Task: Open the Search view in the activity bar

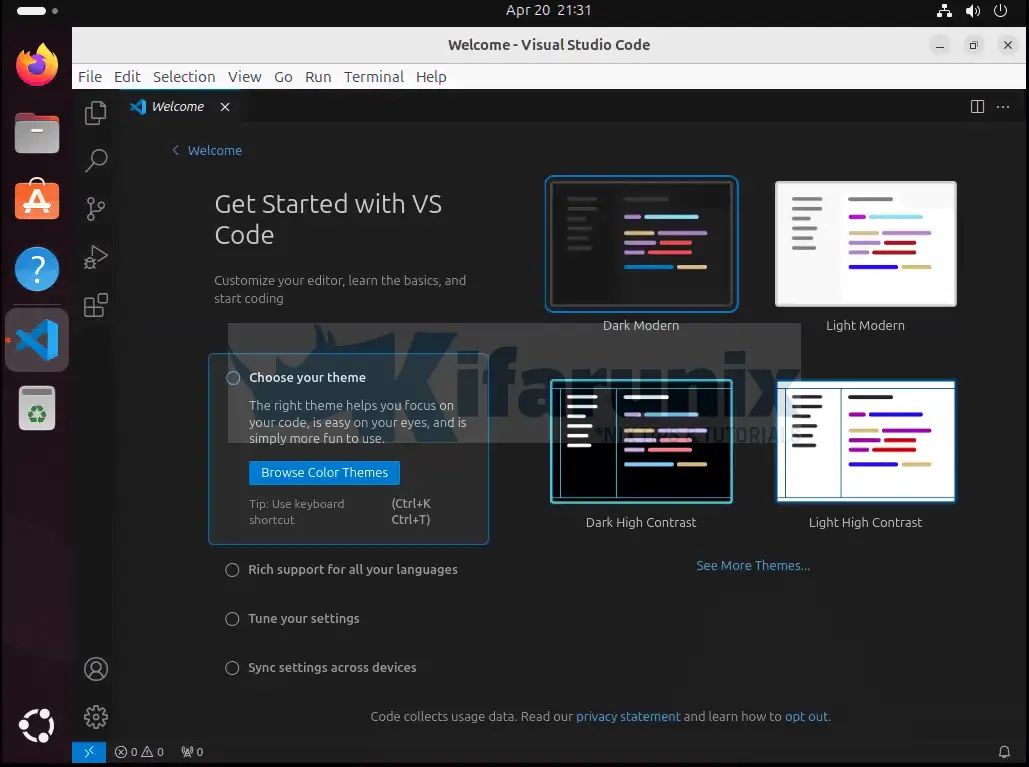Action: click(95, 160)
